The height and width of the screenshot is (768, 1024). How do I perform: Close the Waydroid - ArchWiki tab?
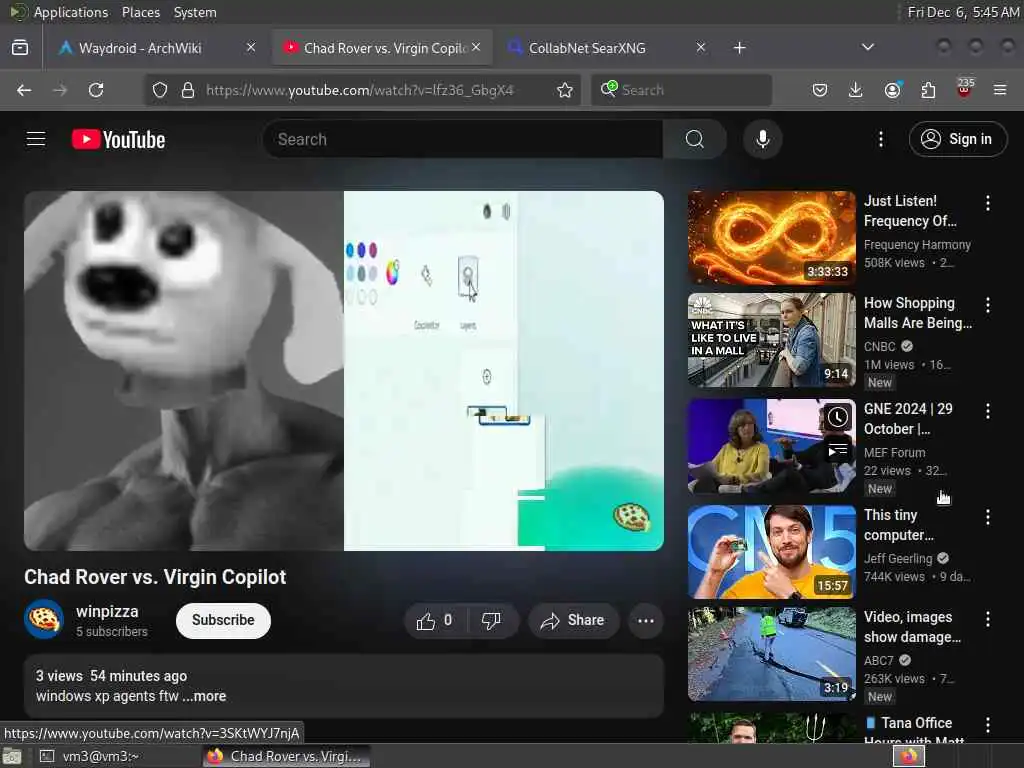pos(251,48)
